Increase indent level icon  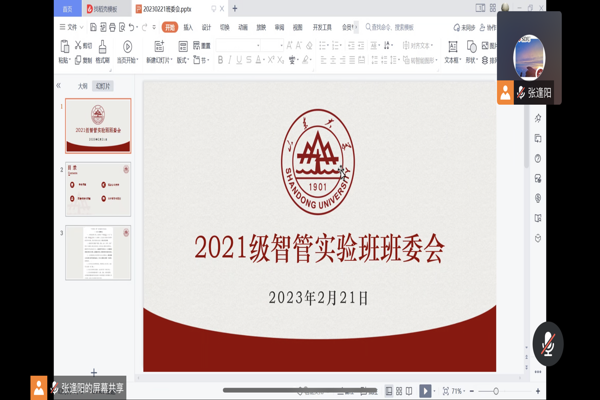coord(361,46)
